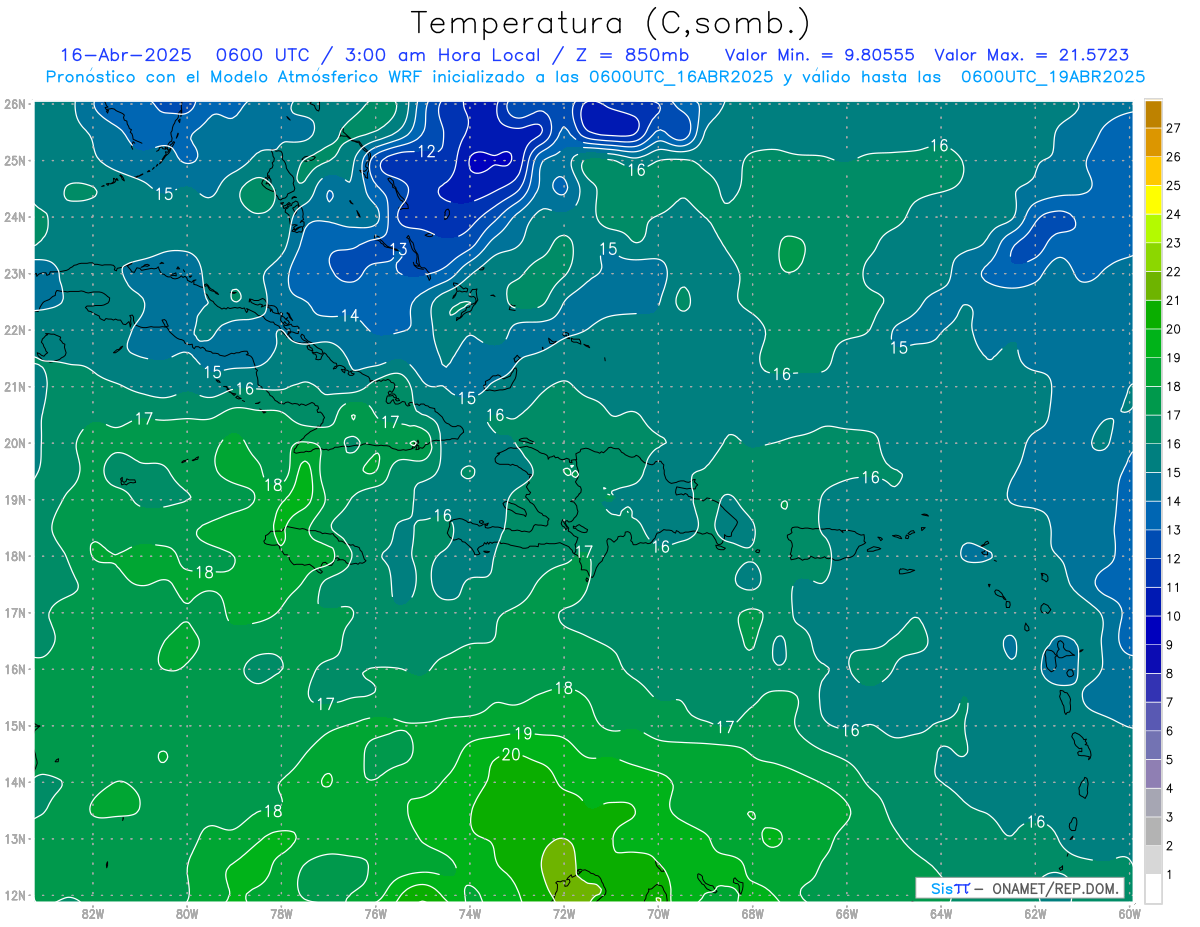Click the "60W" longitude axis label
Viewport: 1200px width, 927px height.
(x=1129, y=913)
